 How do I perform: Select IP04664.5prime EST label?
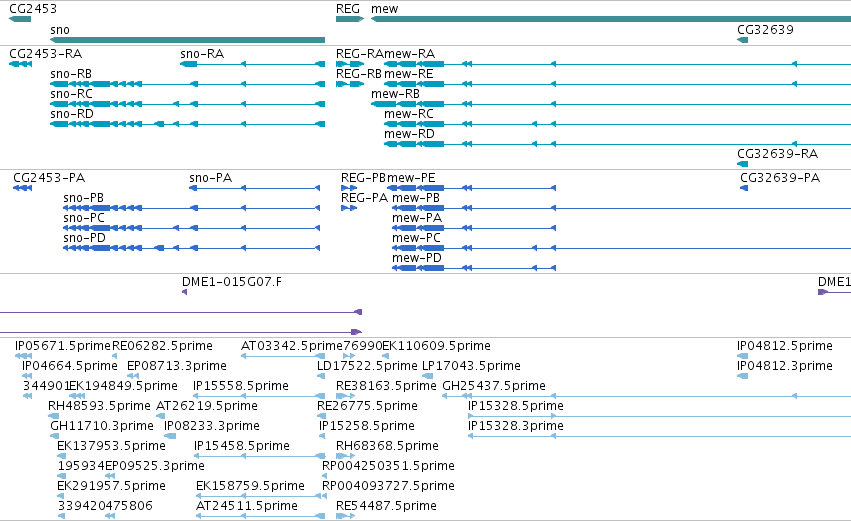click(x=69, y=366)
